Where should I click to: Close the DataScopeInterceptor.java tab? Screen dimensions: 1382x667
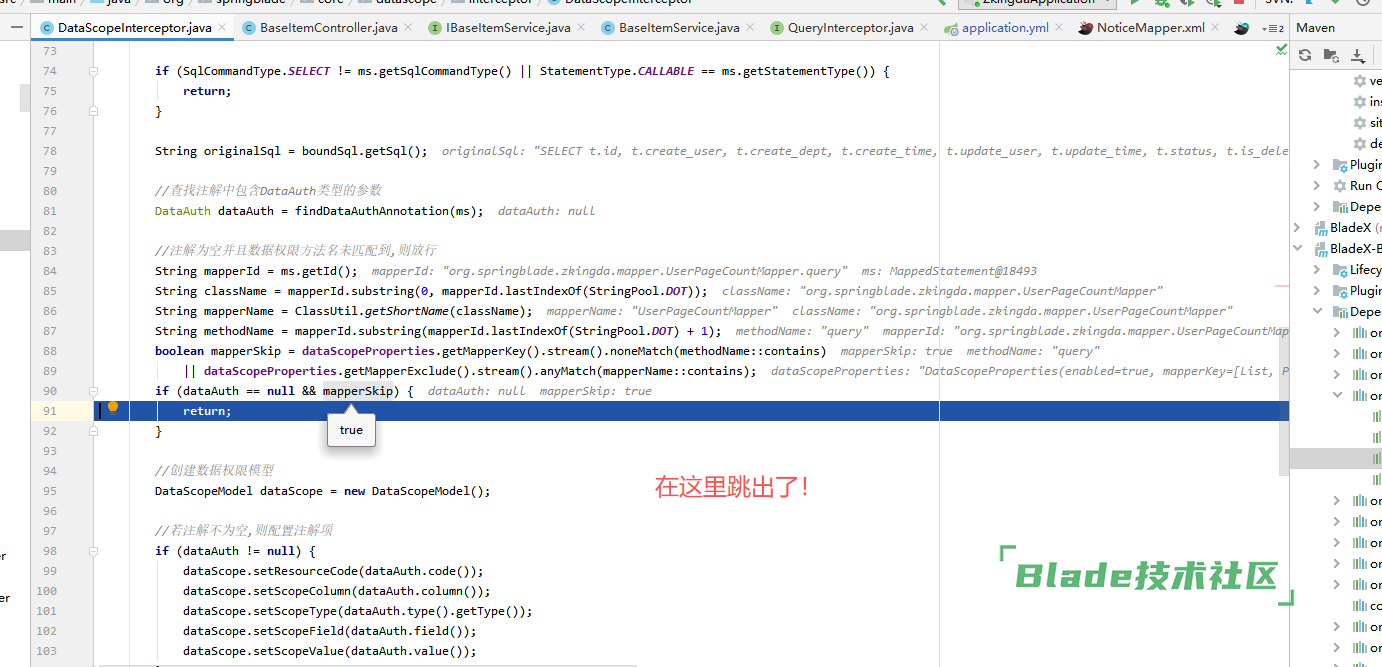point(222,28)
